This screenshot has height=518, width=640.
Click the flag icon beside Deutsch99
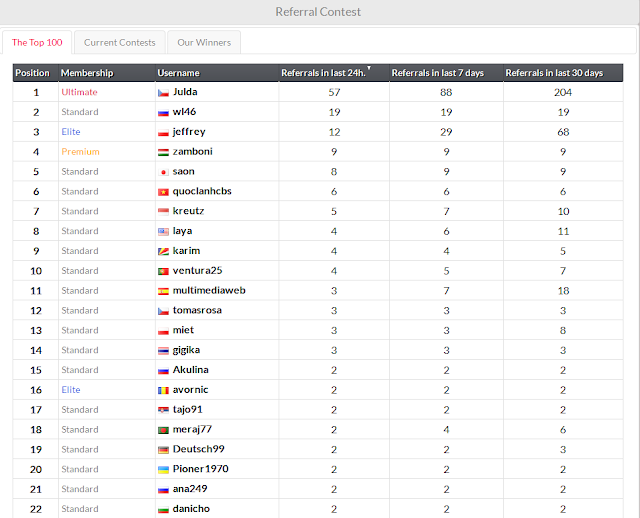[x=163, y=450]
